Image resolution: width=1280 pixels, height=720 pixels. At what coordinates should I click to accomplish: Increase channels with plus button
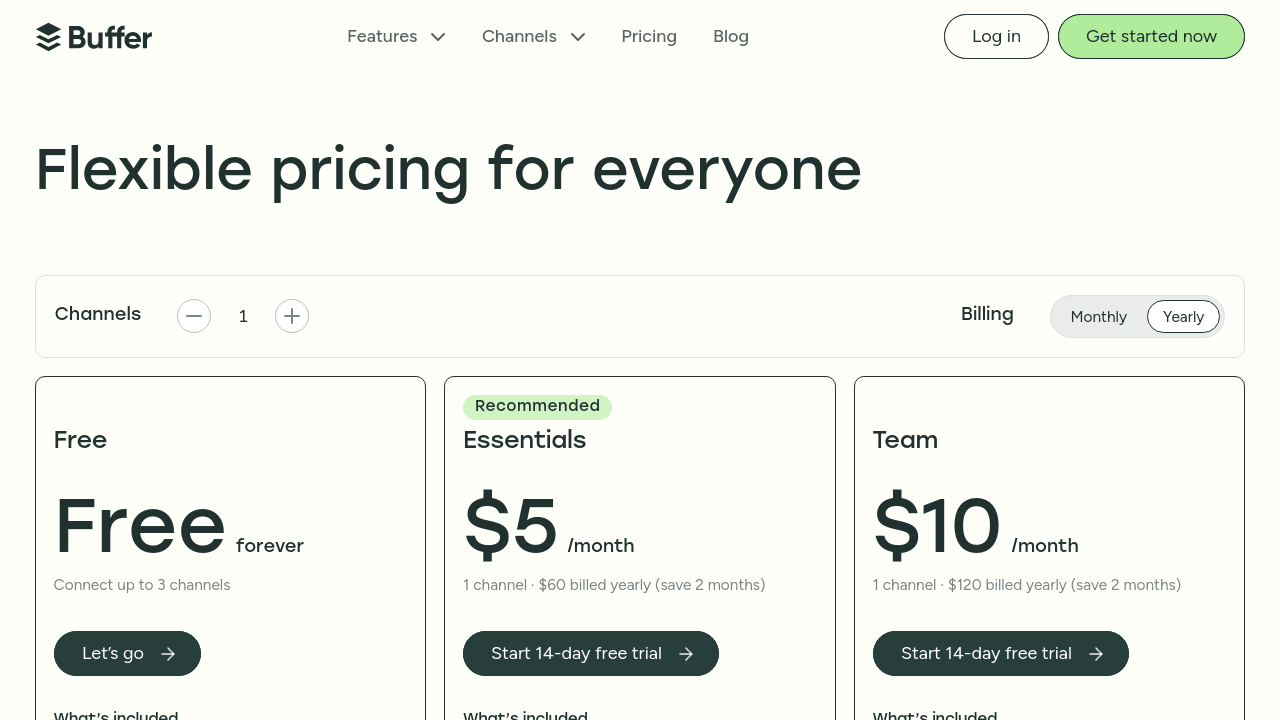292,316
